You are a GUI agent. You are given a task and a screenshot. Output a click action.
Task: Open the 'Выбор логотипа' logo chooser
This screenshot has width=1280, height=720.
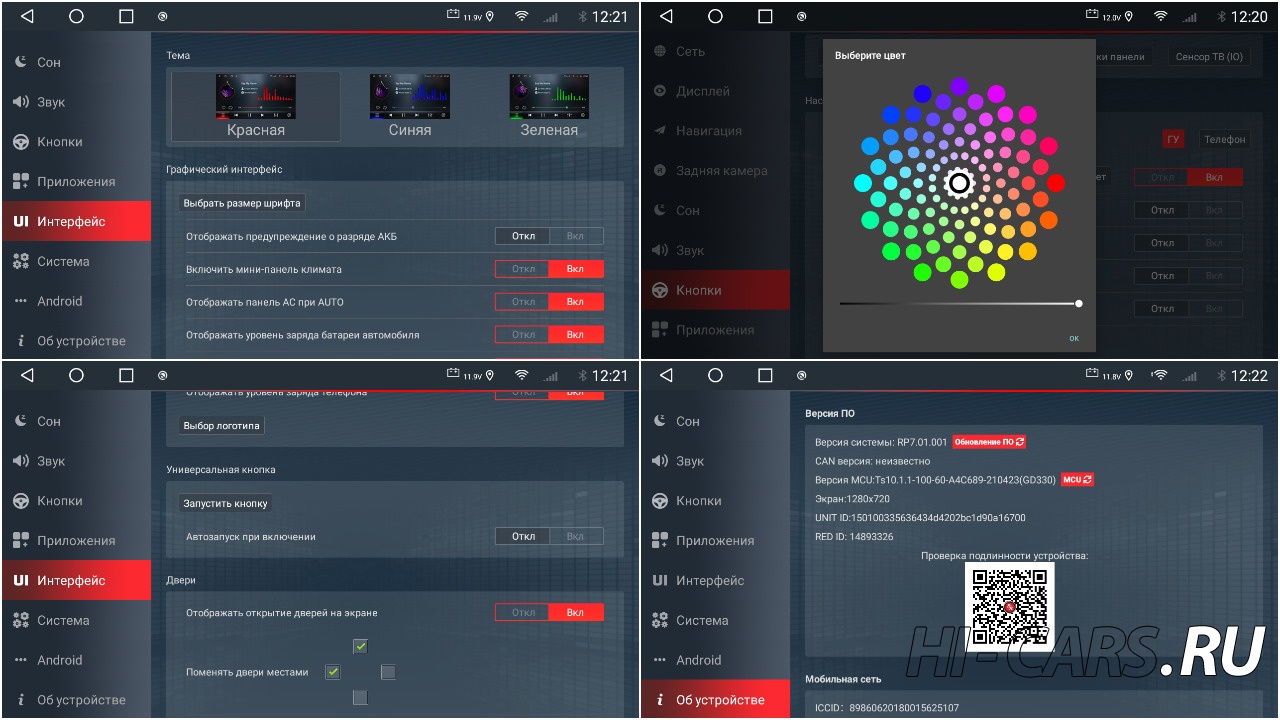222,426
